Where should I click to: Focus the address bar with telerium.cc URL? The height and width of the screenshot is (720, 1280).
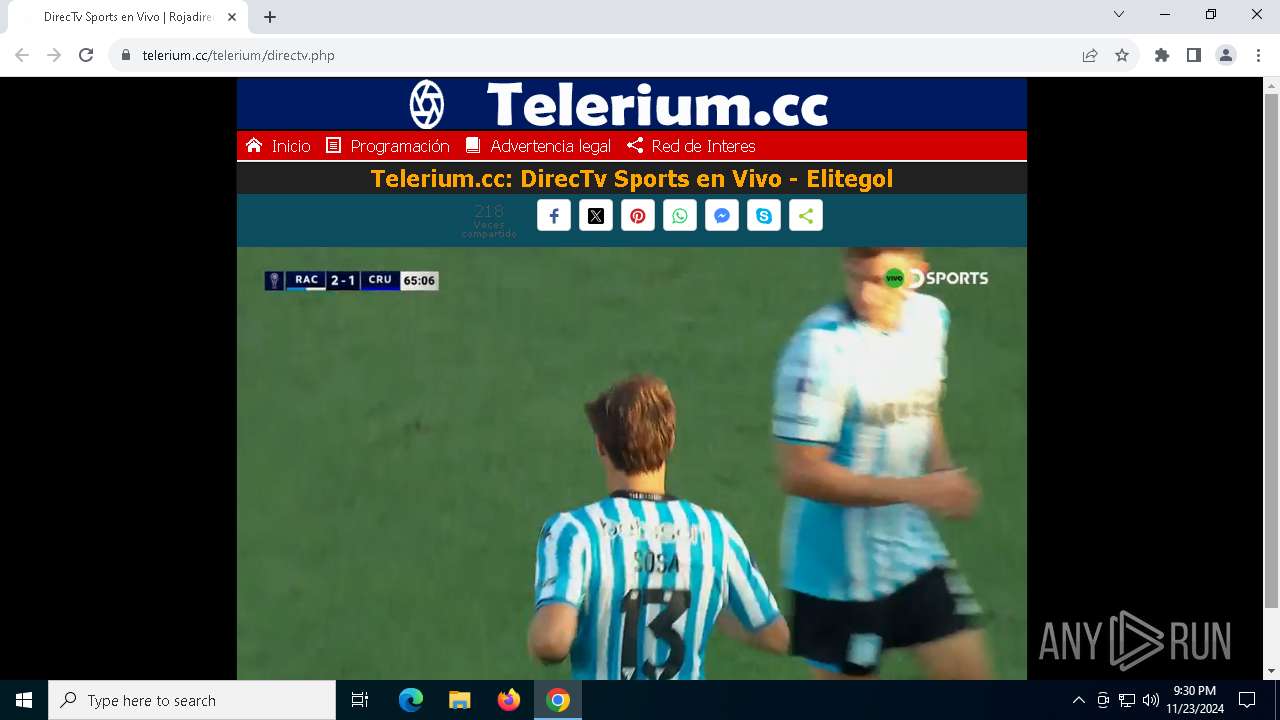coord(600,55)
